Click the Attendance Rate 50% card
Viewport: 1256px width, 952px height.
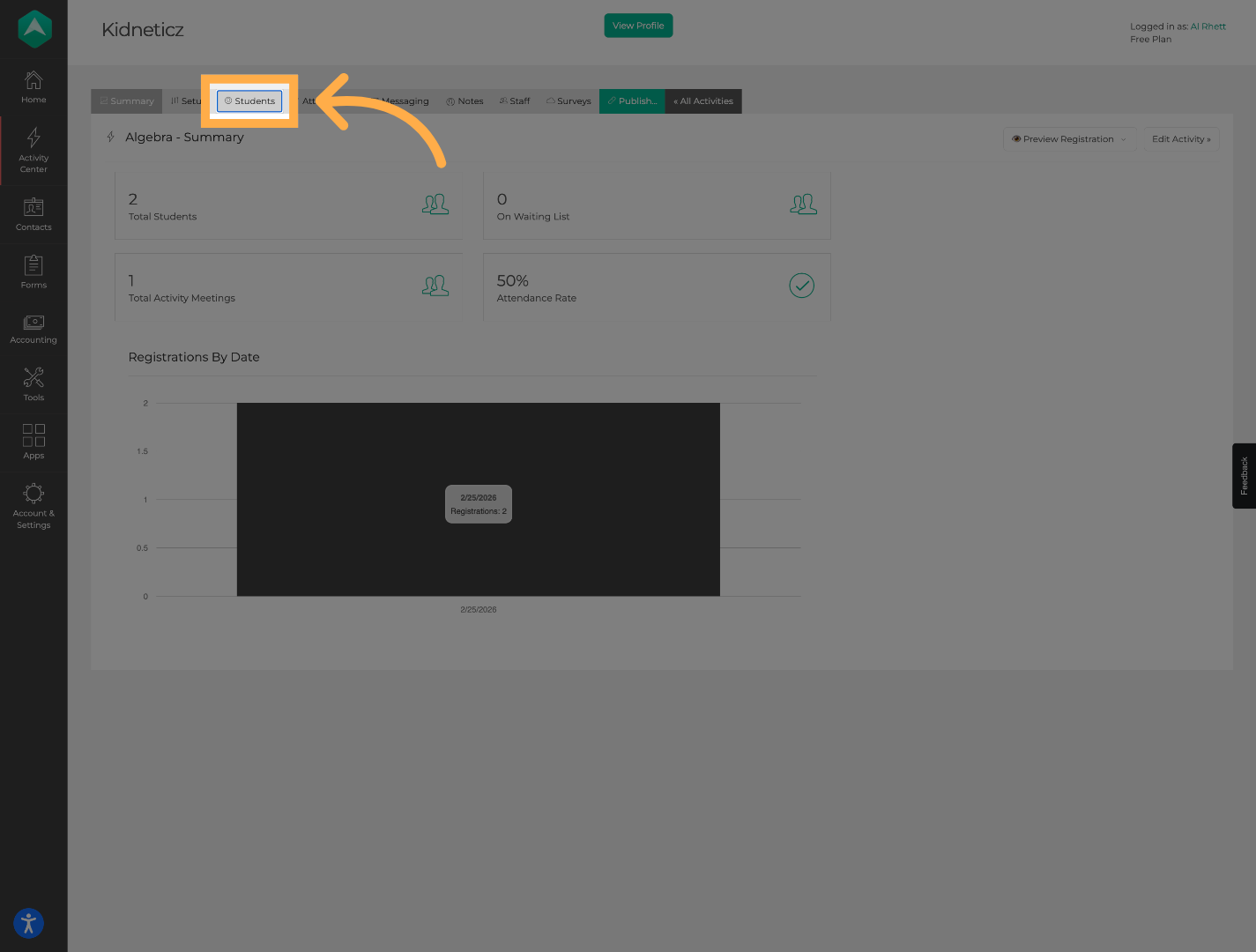tap(657, 286)
